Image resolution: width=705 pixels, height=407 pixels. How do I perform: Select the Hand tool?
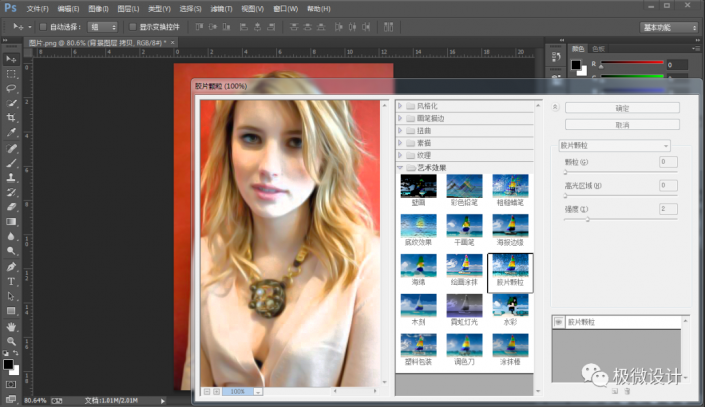click(x=11, y=326)
